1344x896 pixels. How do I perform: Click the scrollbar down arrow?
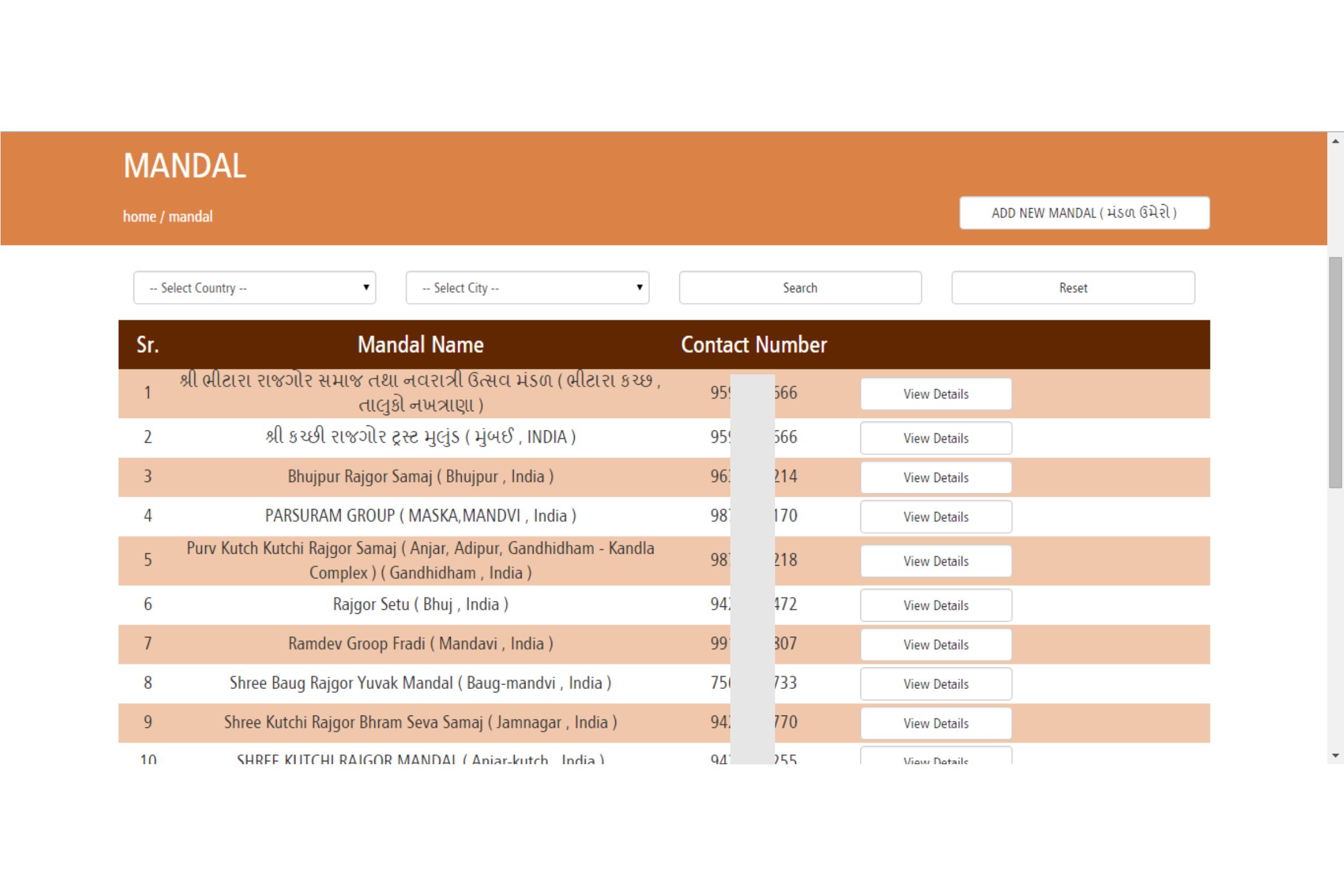[1336, 755]
